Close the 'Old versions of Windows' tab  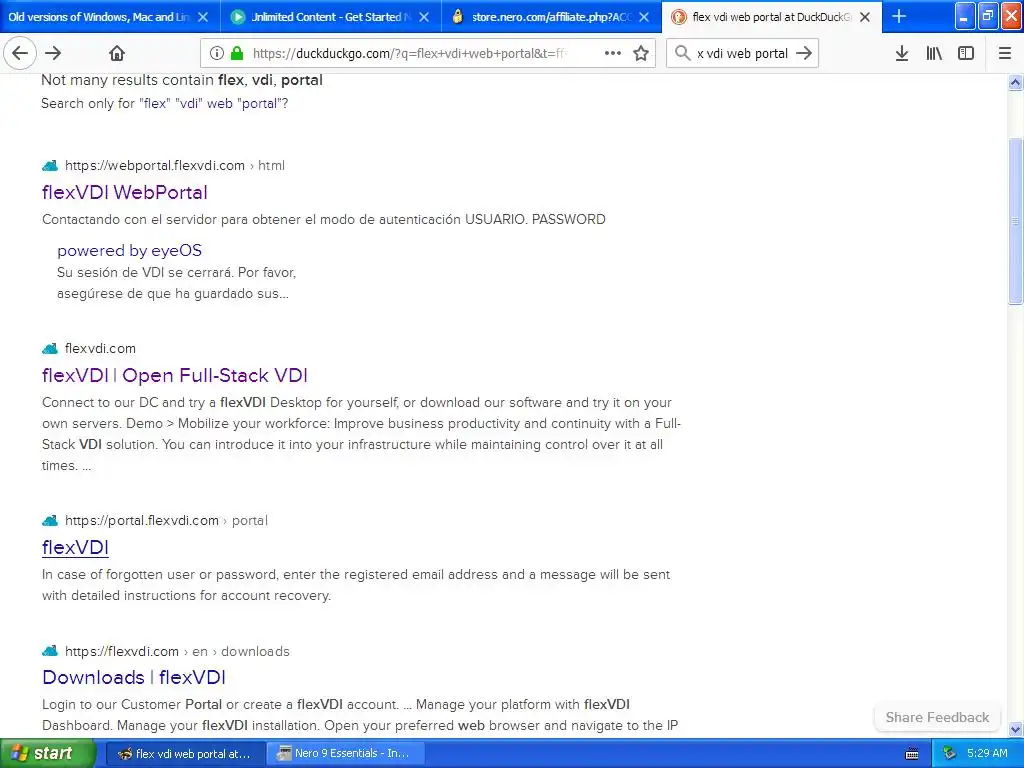(x=203, y=17)
